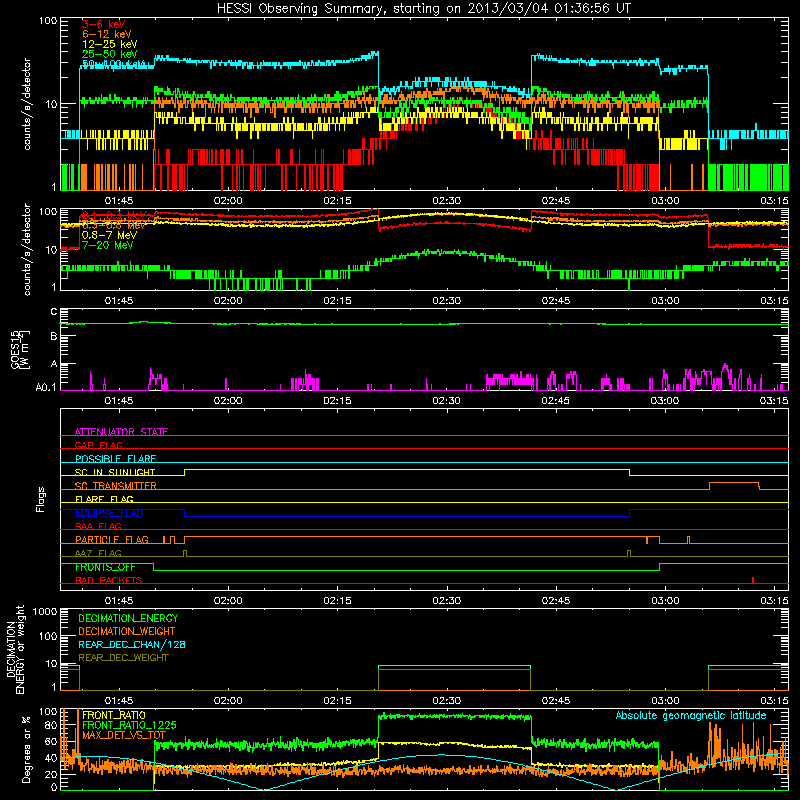800x800 pixels.
Task: Click the SAA_FLAG label
Action: coord(98,526)
